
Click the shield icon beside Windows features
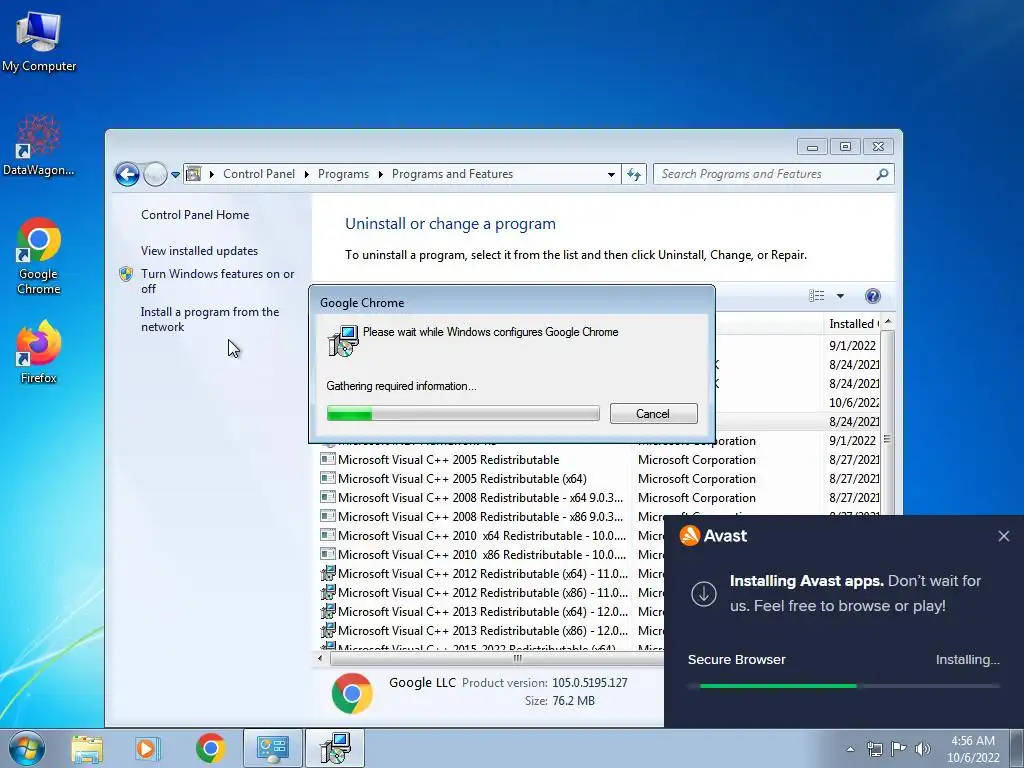[126, 274]
